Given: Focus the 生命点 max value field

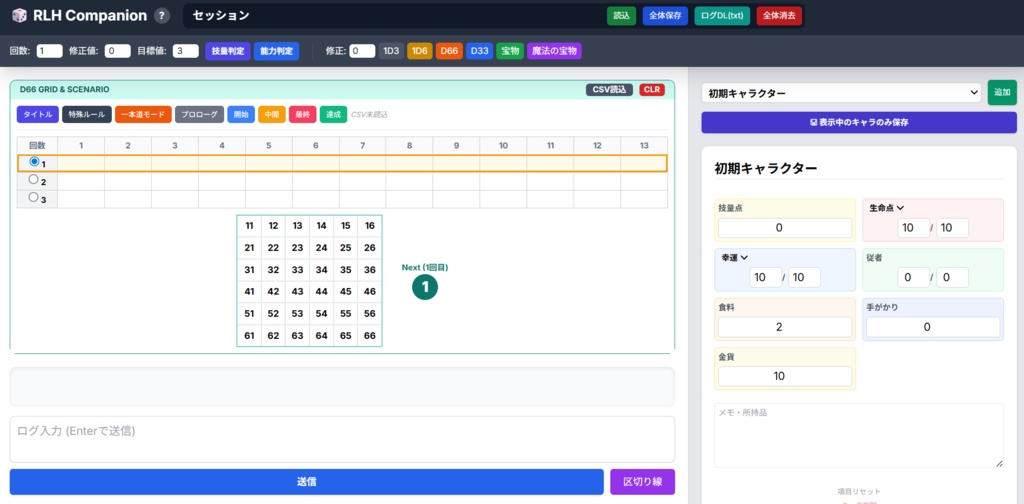Looking at the screenshot, I should (952, 228).
